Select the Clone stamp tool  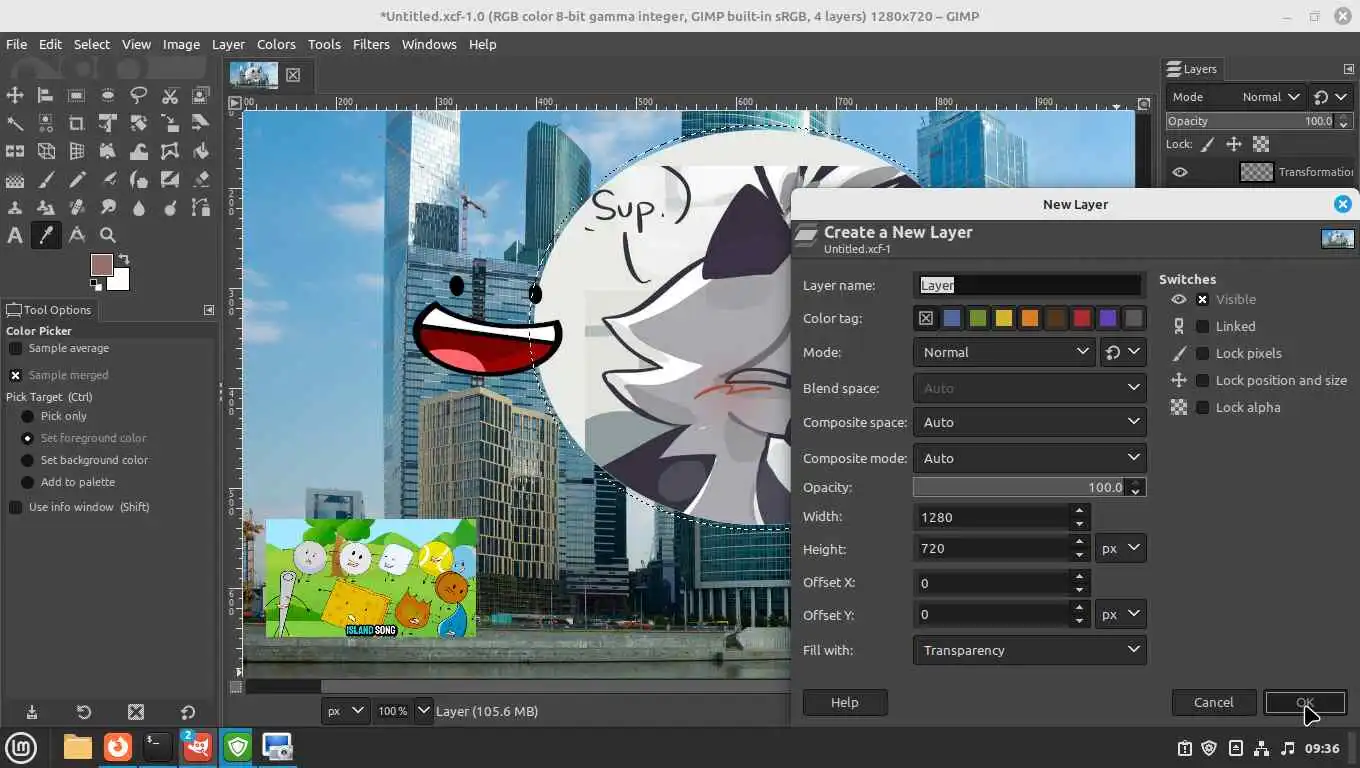pos(15,208)
